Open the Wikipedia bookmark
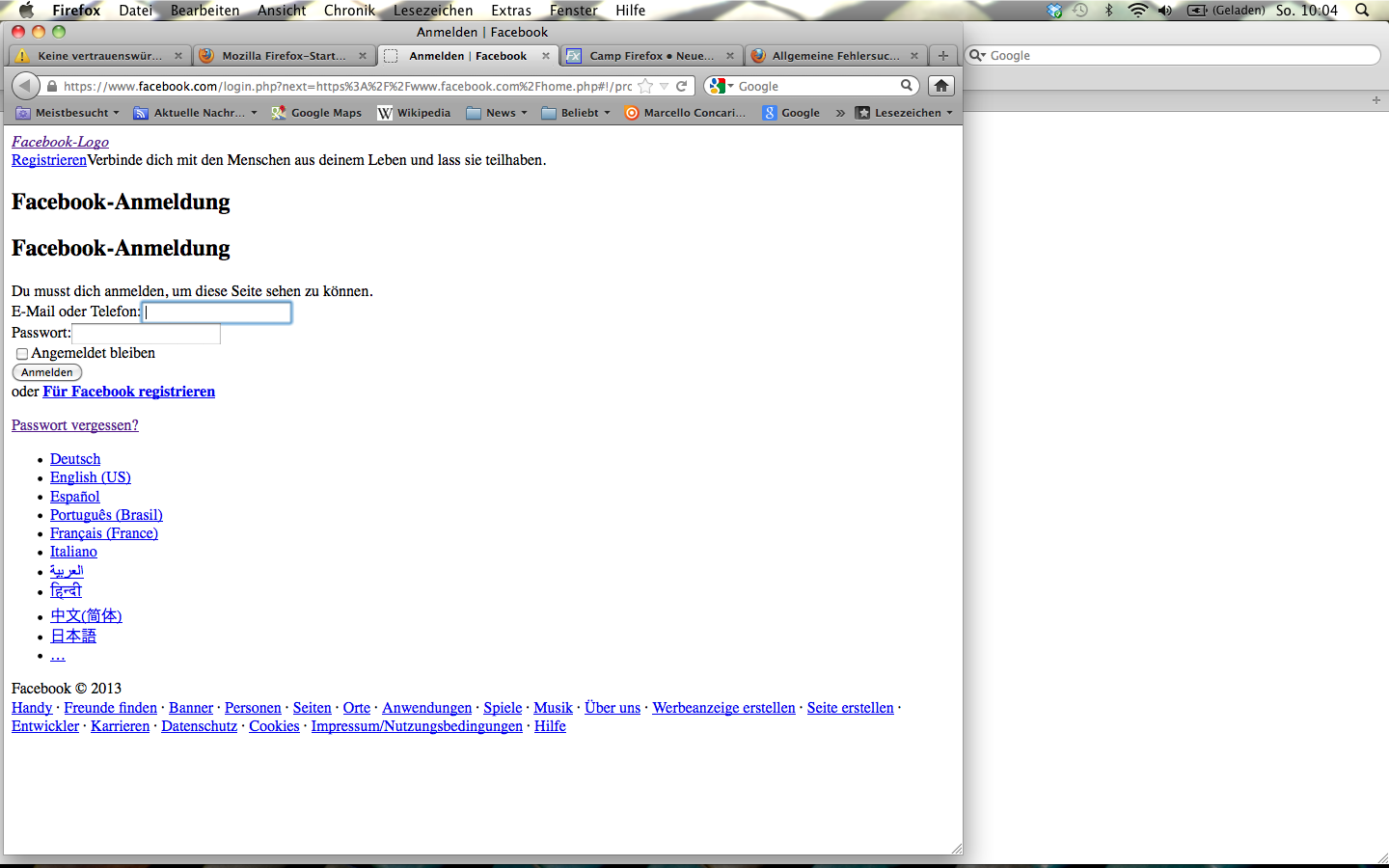 [x=414, y=113]
